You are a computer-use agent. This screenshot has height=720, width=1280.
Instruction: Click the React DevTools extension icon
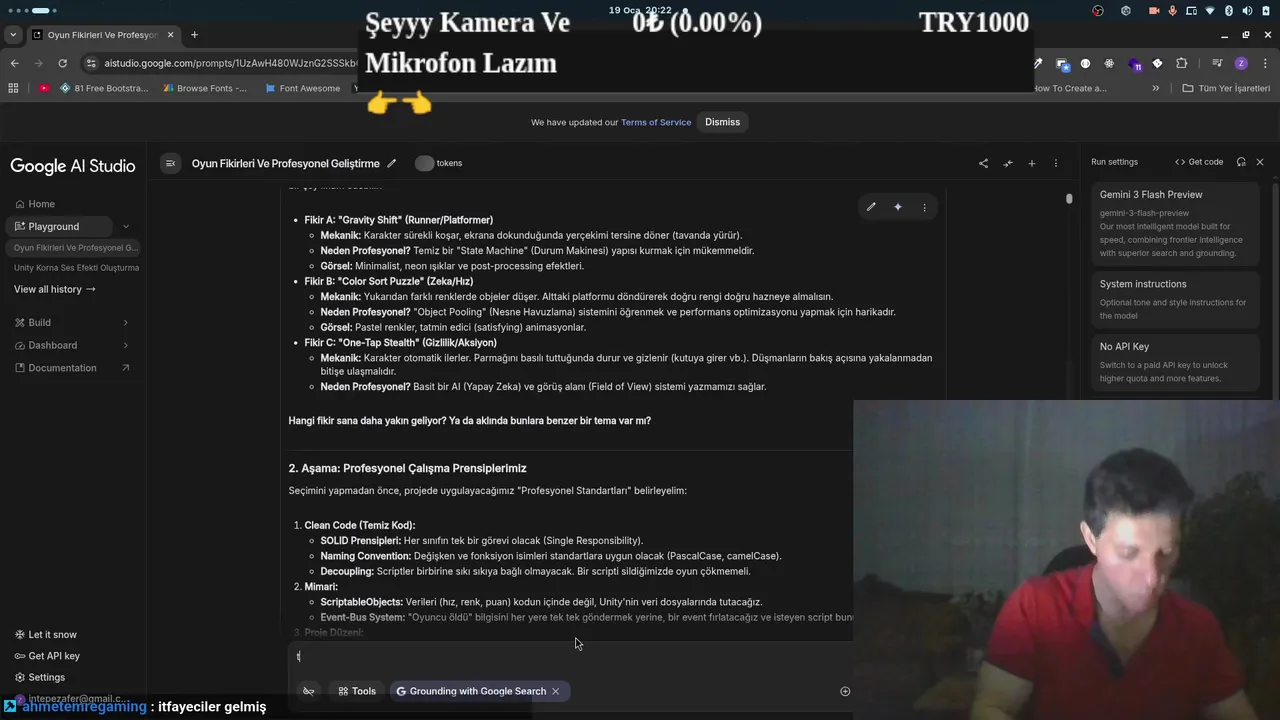pos(1109,63)
